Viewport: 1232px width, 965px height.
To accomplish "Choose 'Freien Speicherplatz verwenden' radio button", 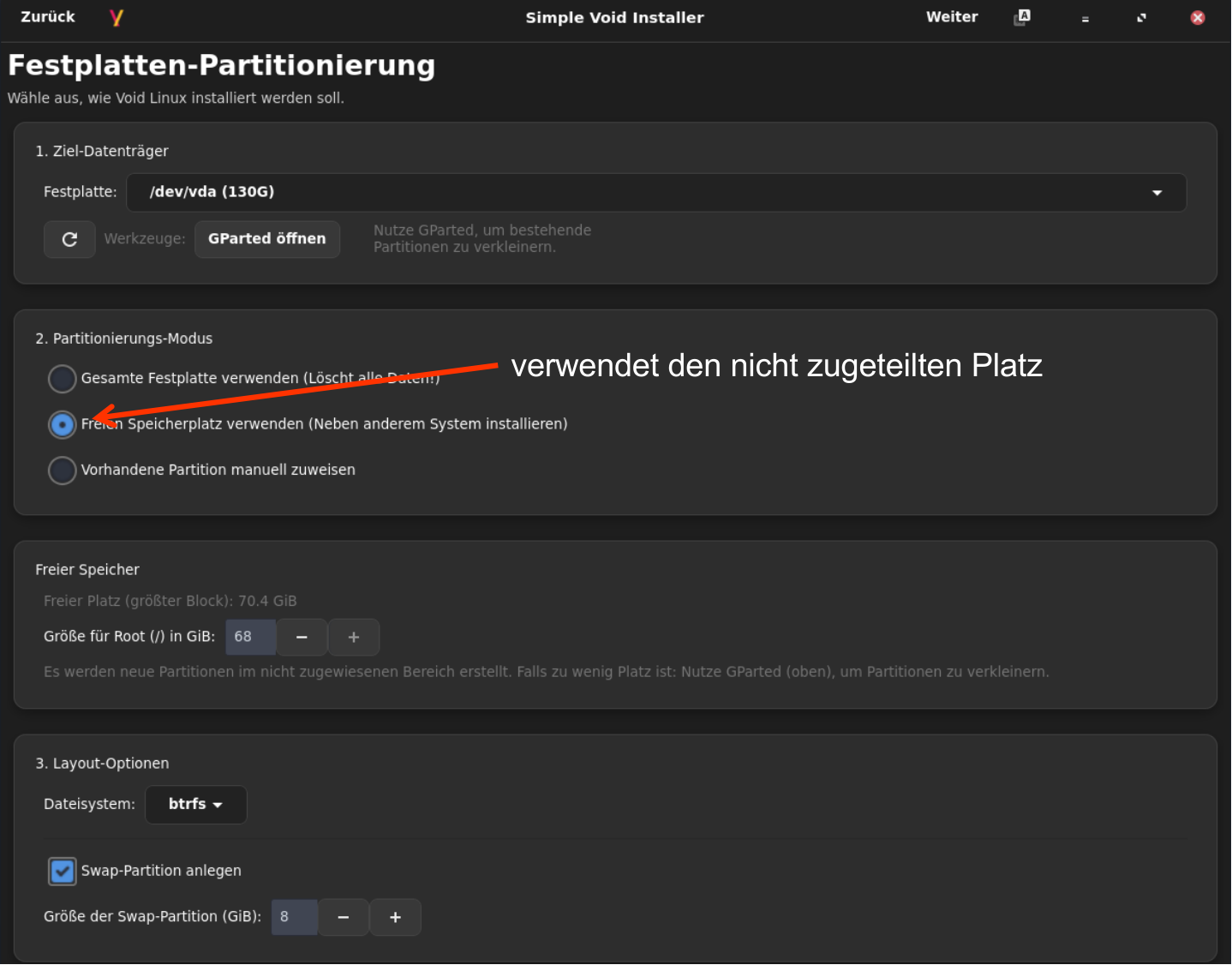I will 63,424.
